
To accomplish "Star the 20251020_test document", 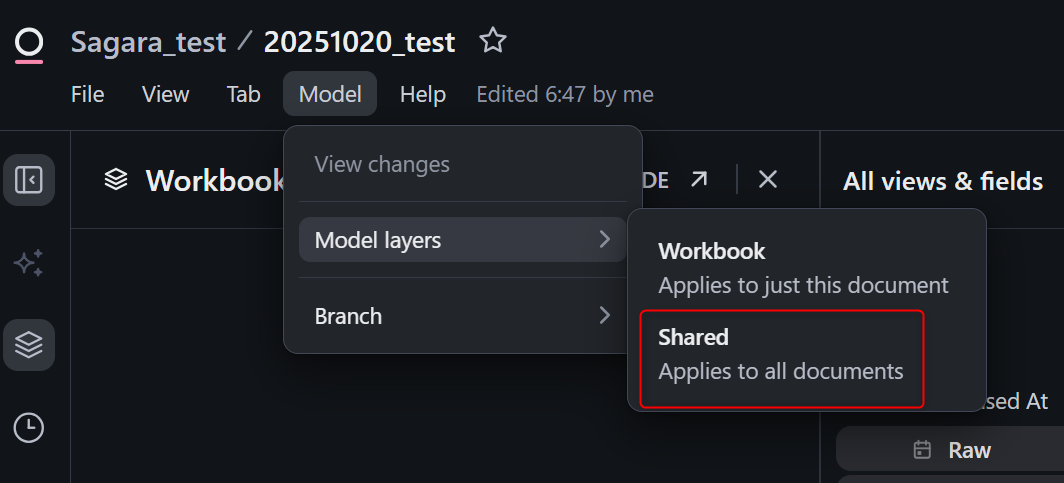I will point(492,41).
